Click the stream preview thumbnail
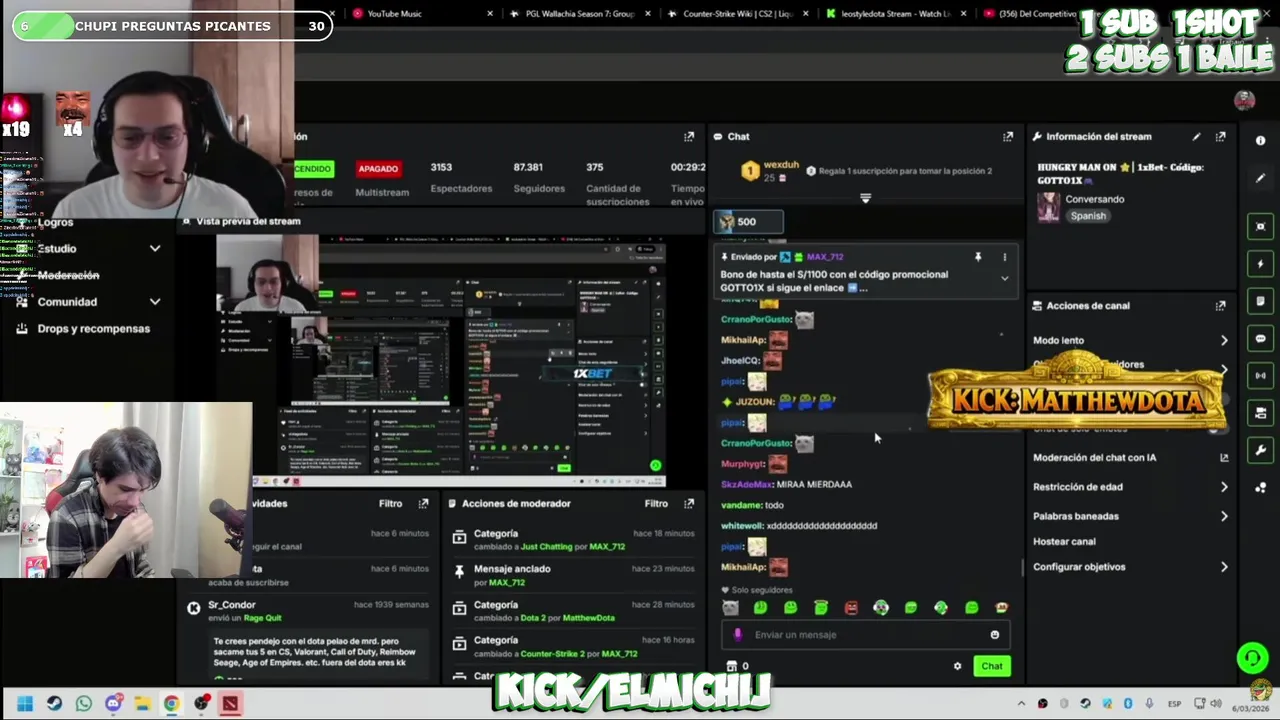Screen dimensions: 1280x720 pos(441,361)
